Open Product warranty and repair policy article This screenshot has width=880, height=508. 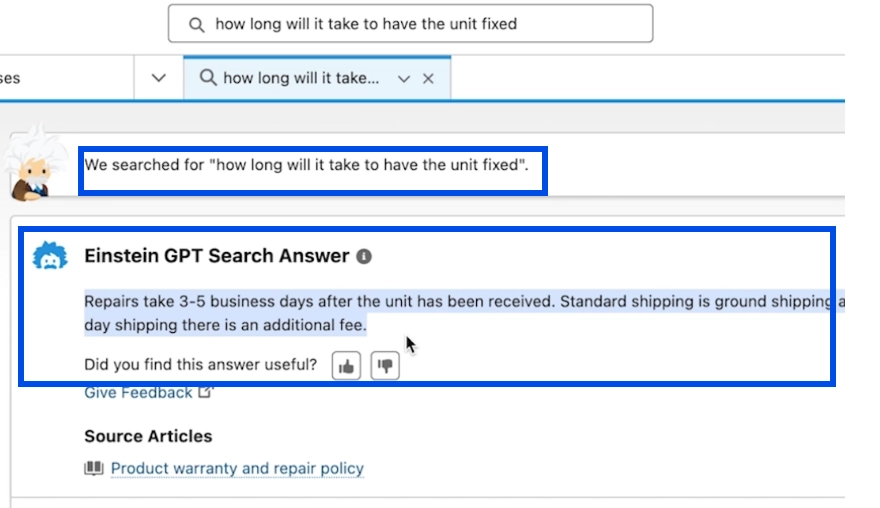click(237, 468)
